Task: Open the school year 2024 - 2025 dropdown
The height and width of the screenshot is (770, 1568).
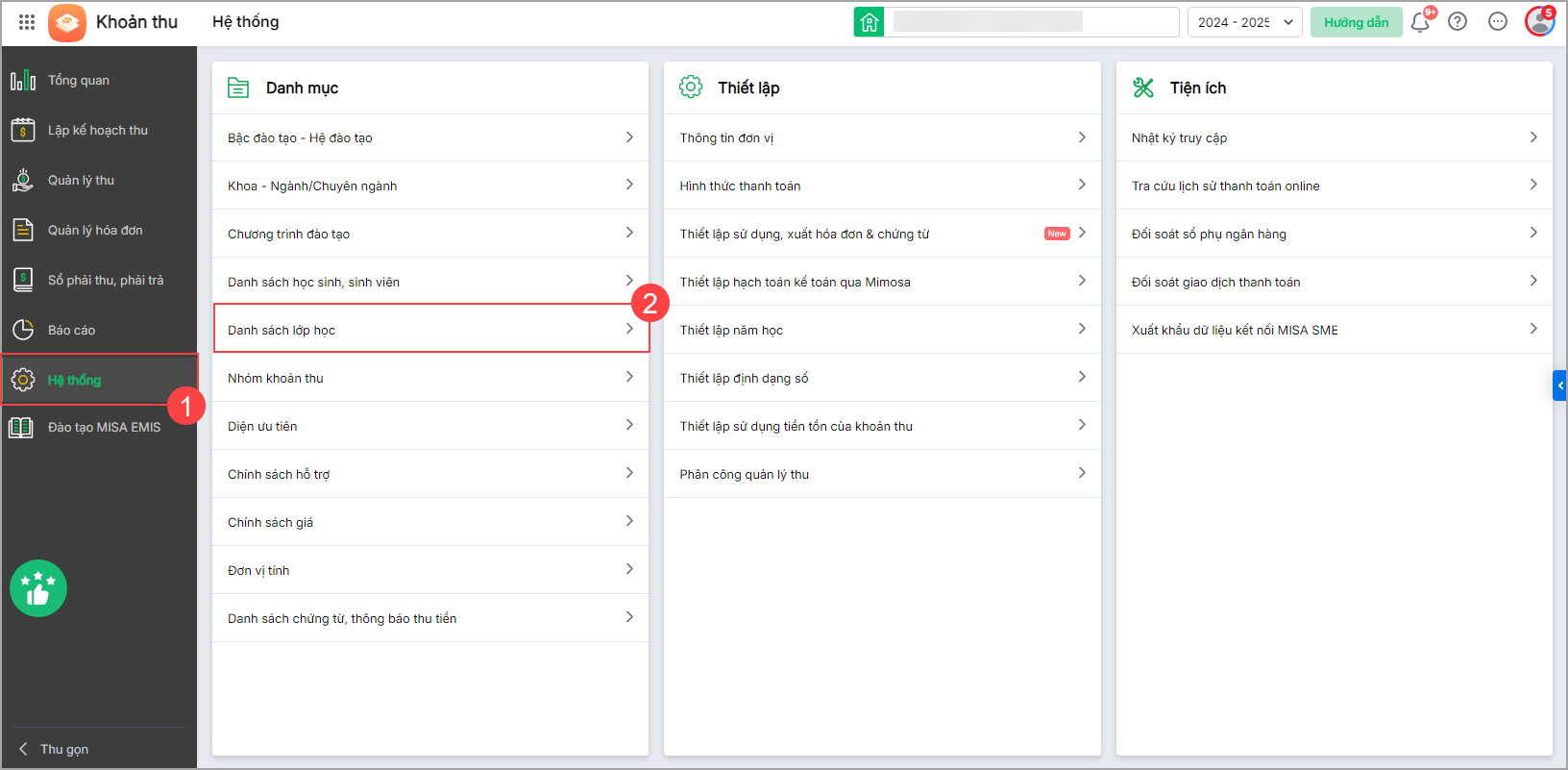Action: tap(1244, 22)
